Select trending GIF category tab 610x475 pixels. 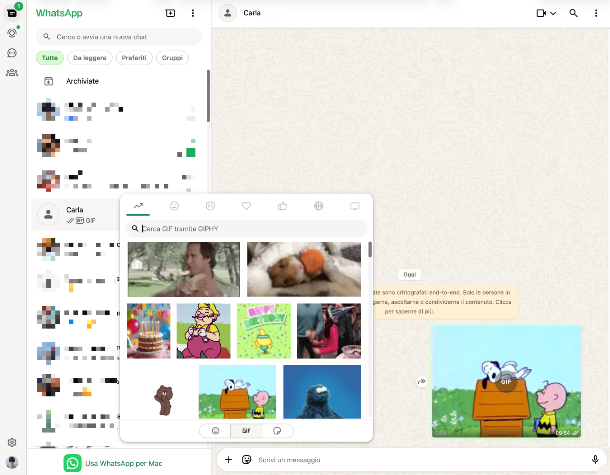click(x=138, y=206)
